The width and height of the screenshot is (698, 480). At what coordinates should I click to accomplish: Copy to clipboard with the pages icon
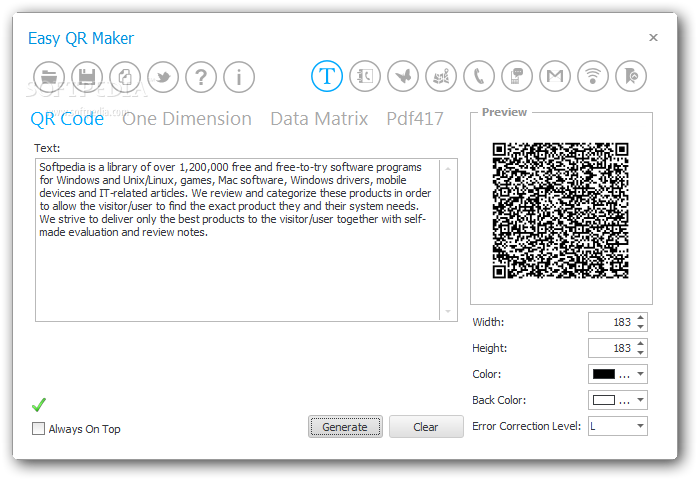(x=125, y=77)
